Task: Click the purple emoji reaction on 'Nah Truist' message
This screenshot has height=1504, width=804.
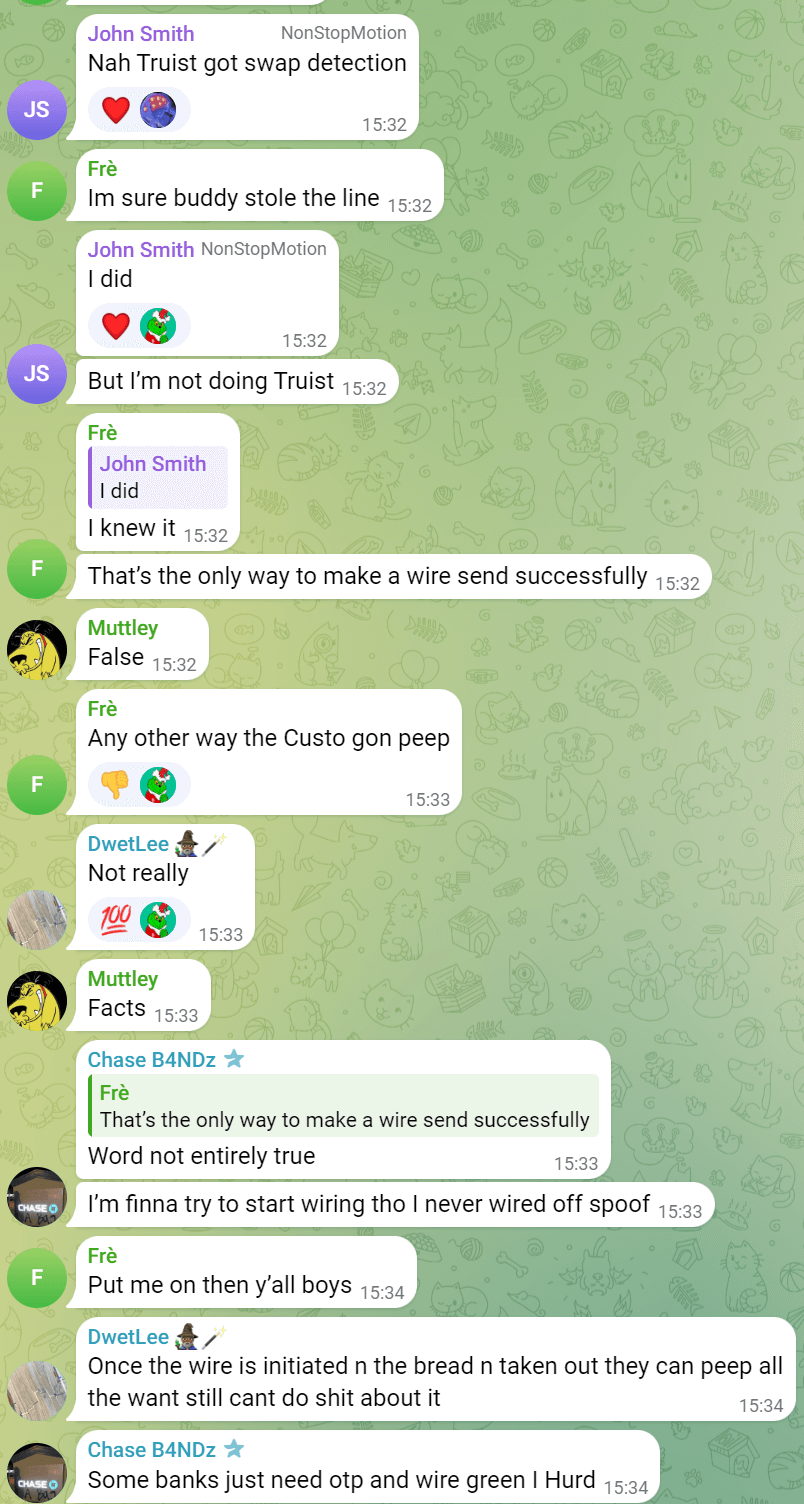Action: click(158, 108)
